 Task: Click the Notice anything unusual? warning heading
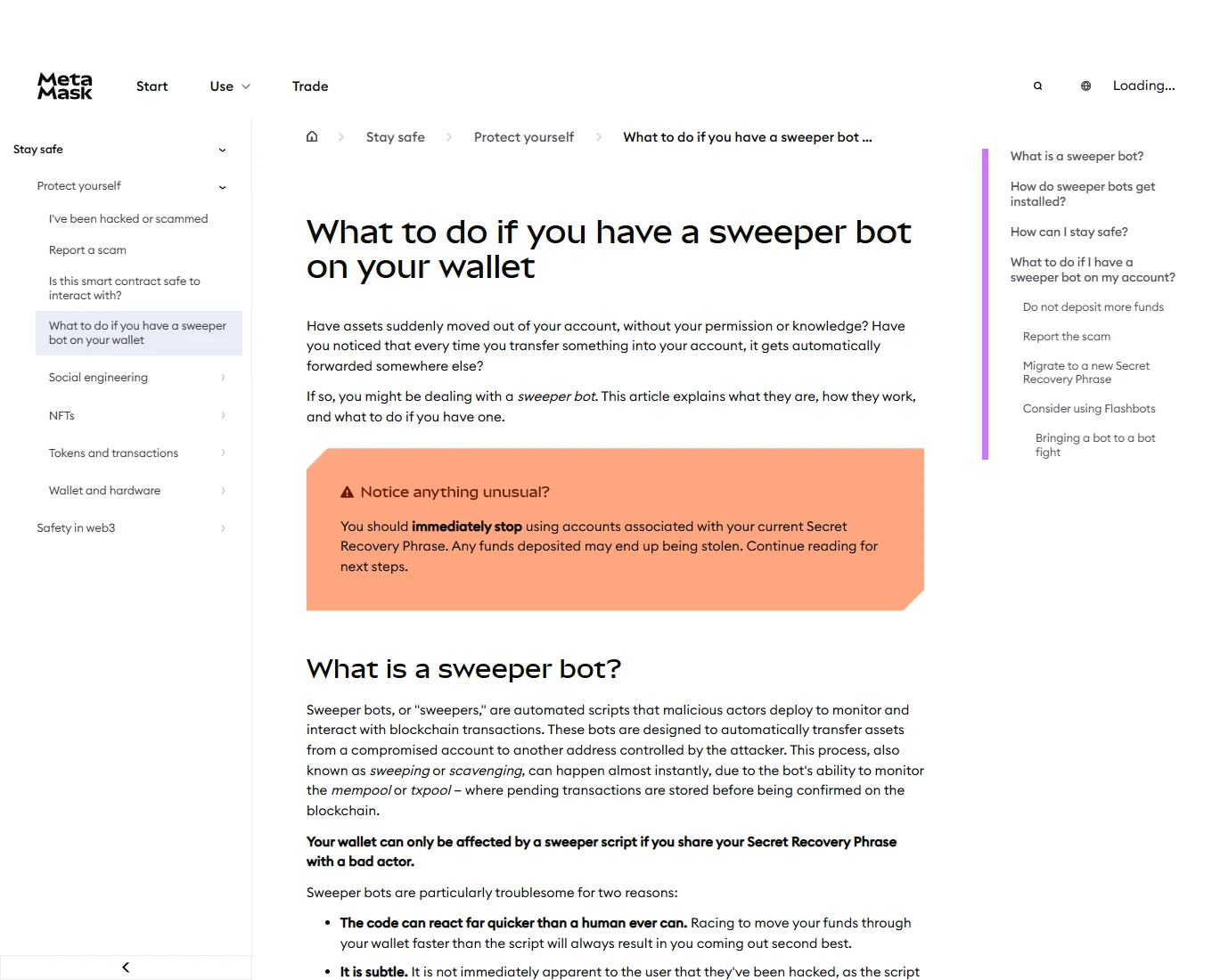[x=454, y=492]
